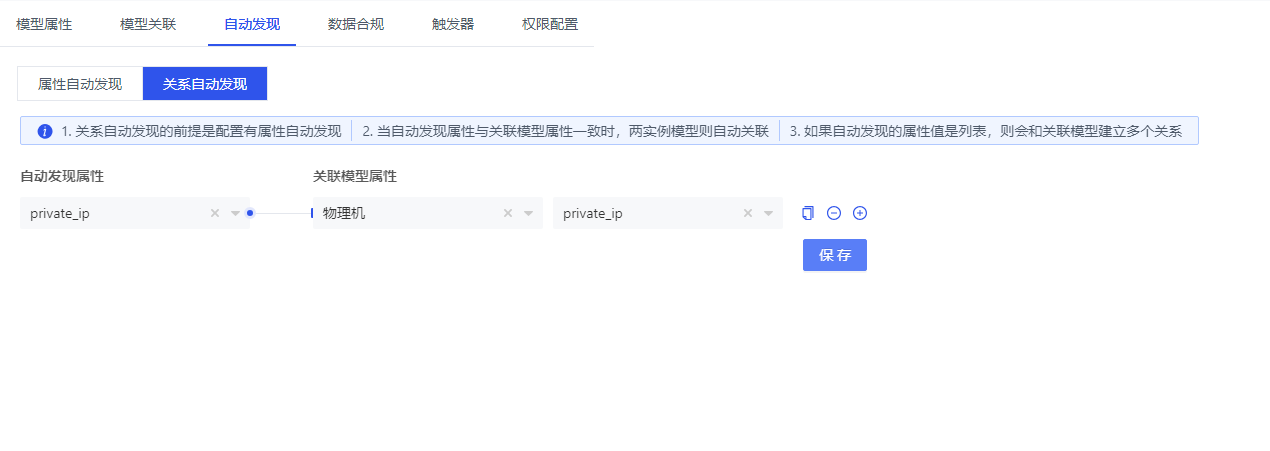Click the notice text 两实例模型则自动关联
Image resolution: width=1270 pixels, height=451 pixels.
point(699,131)
